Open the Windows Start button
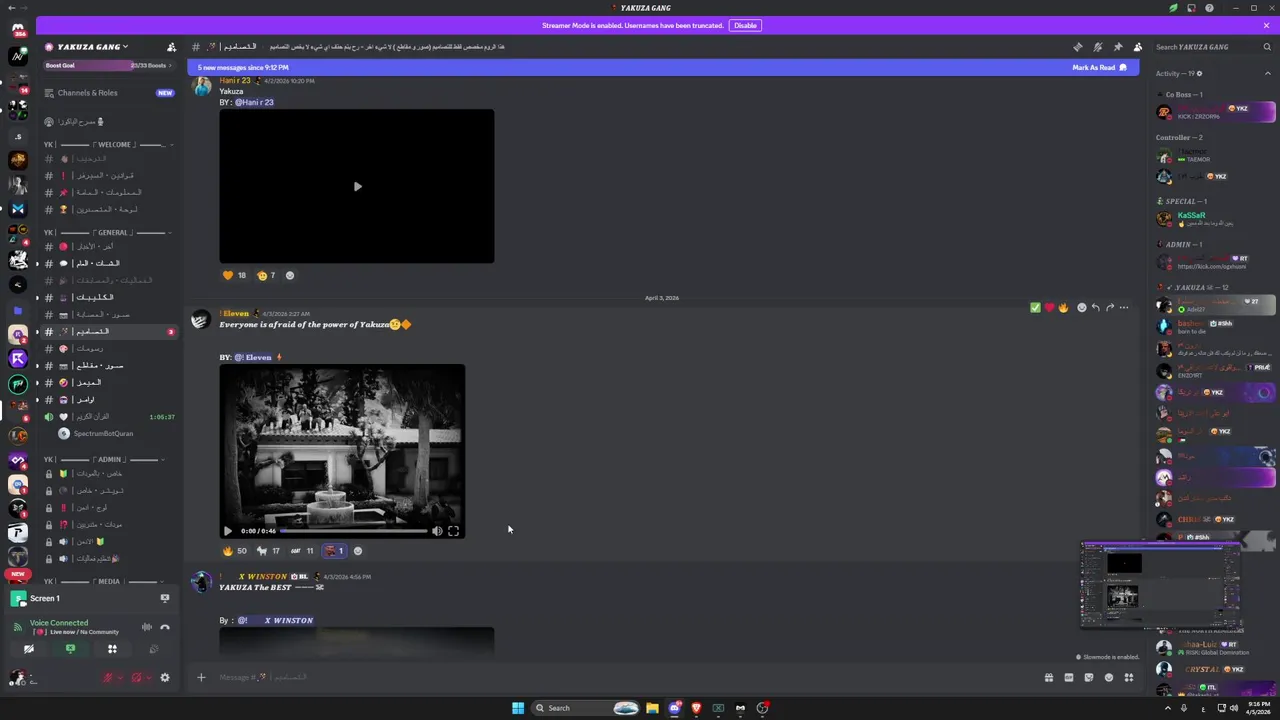The width and height of the screenshot is (1280, 720). [x=517, y=708]
